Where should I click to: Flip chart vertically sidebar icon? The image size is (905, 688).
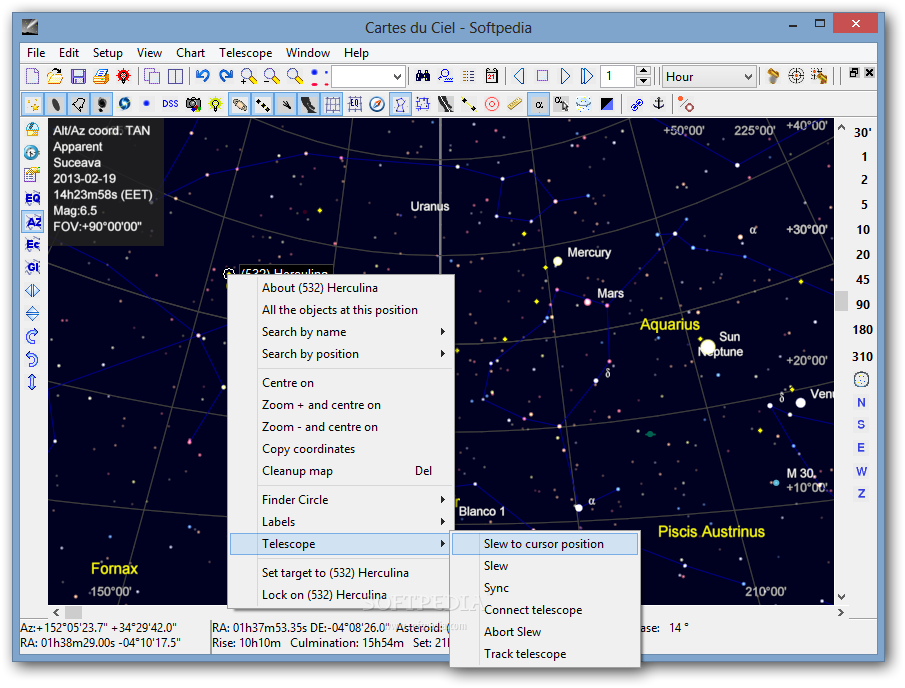(x=33, y=313)
